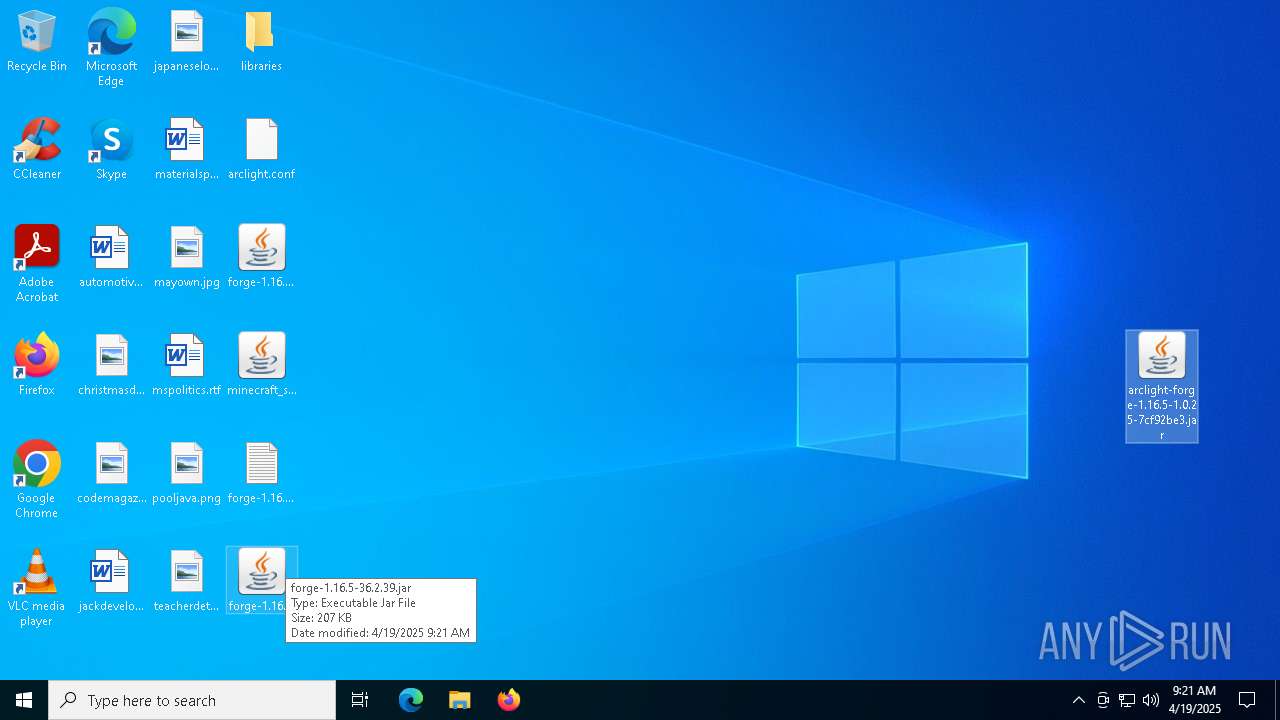Select the mspolitics.rtf document icon
This screenshot has height=720, width=1280.
click(186, 366)
